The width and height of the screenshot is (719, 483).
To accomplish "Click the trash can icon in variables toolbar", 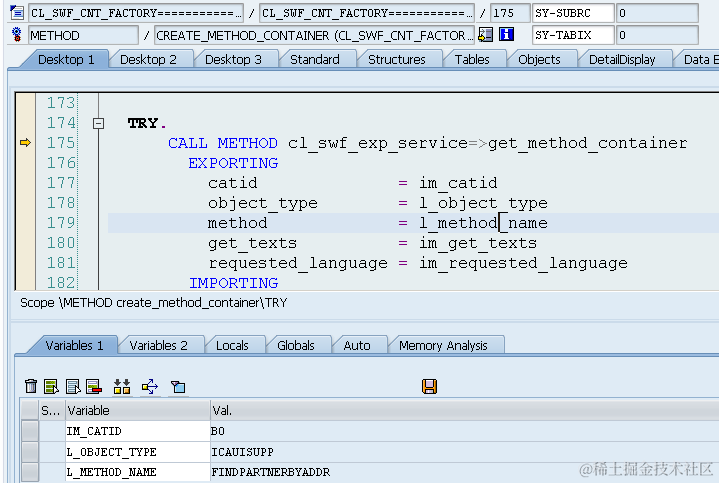I will pos(31,386).
